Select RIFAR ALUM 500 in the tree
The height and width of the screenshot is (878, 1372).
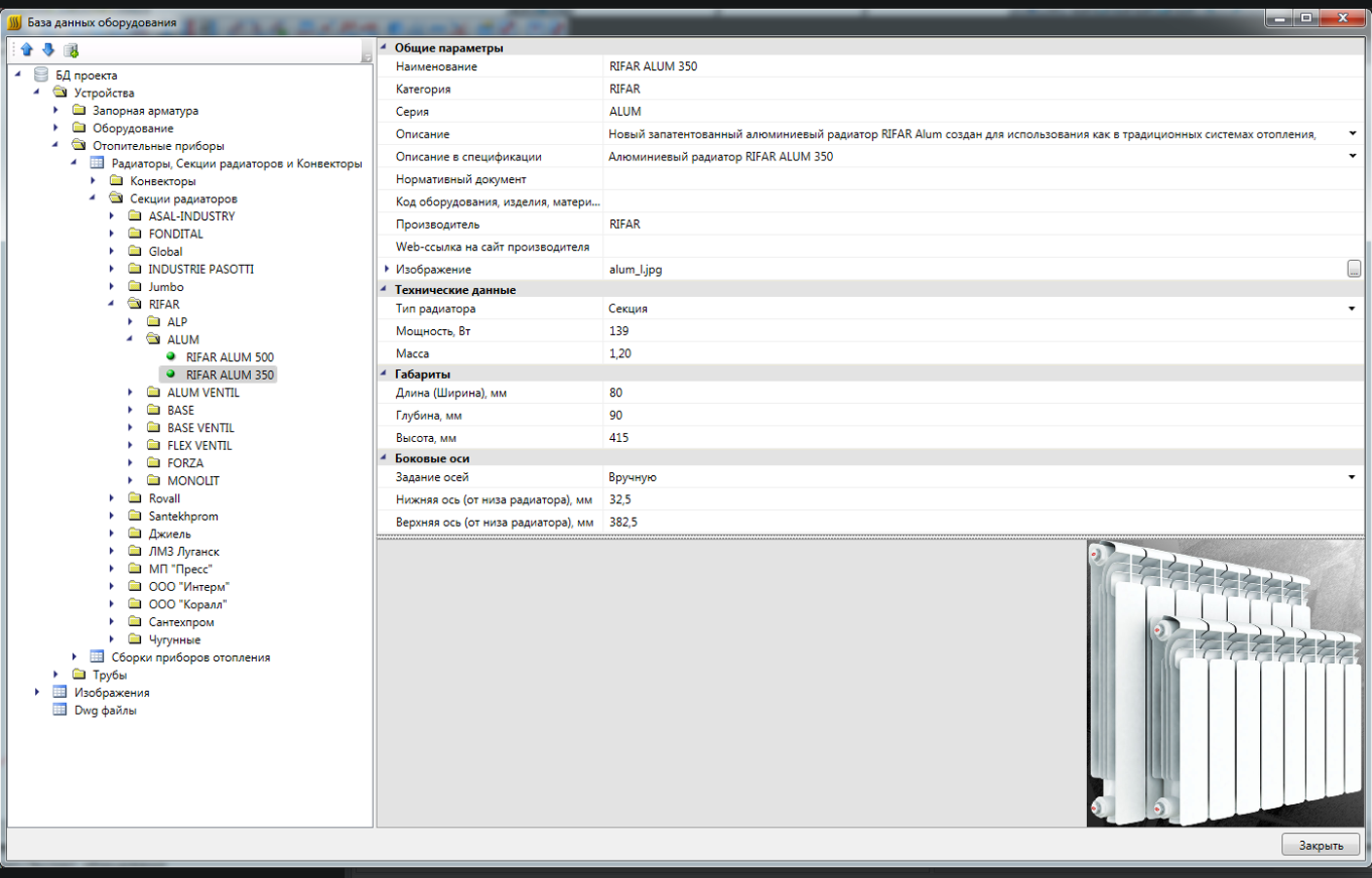[x=230, y=357]
